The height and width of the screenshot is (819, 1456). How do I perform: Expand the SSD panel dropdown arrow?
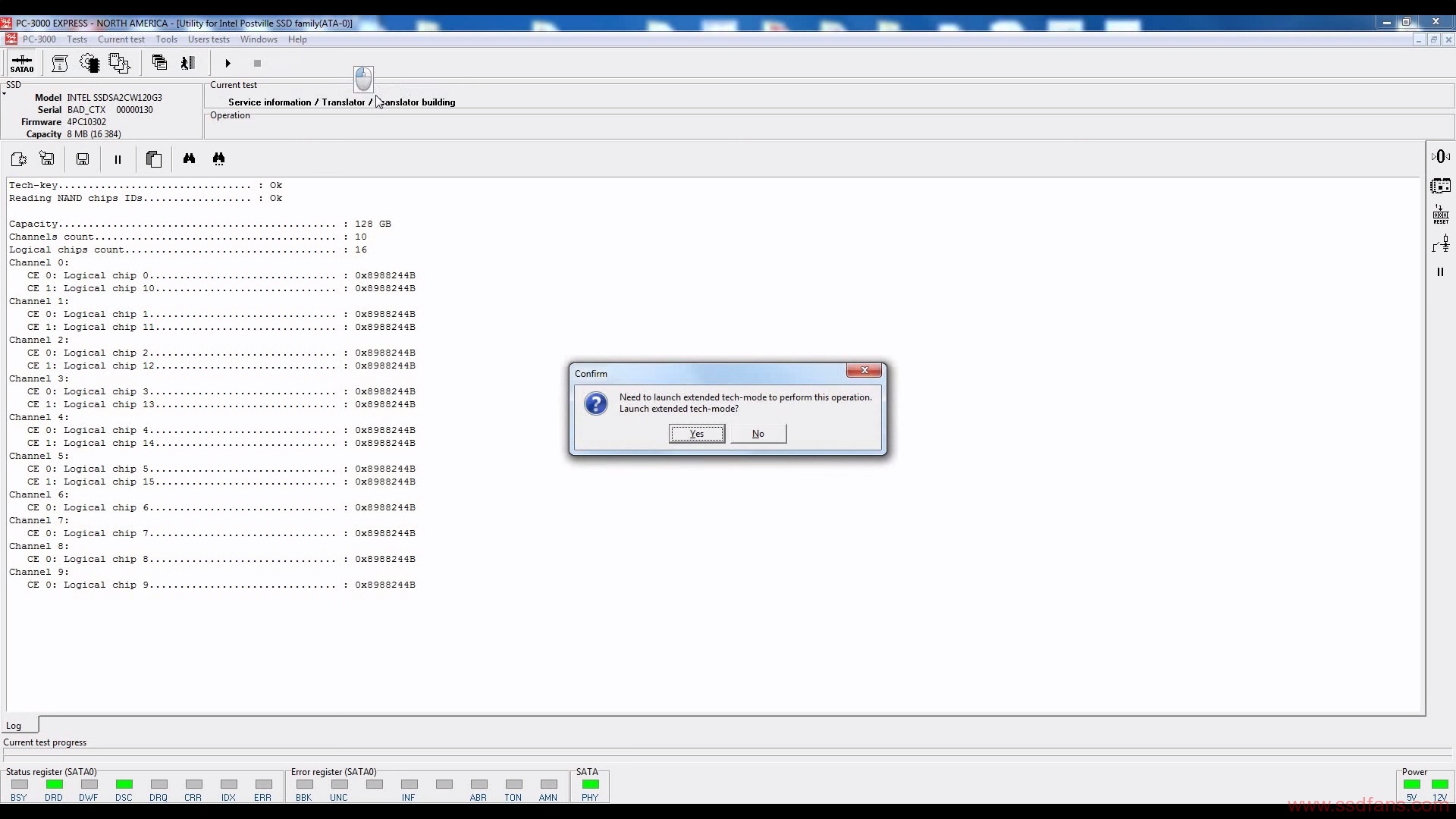[5, 94]
